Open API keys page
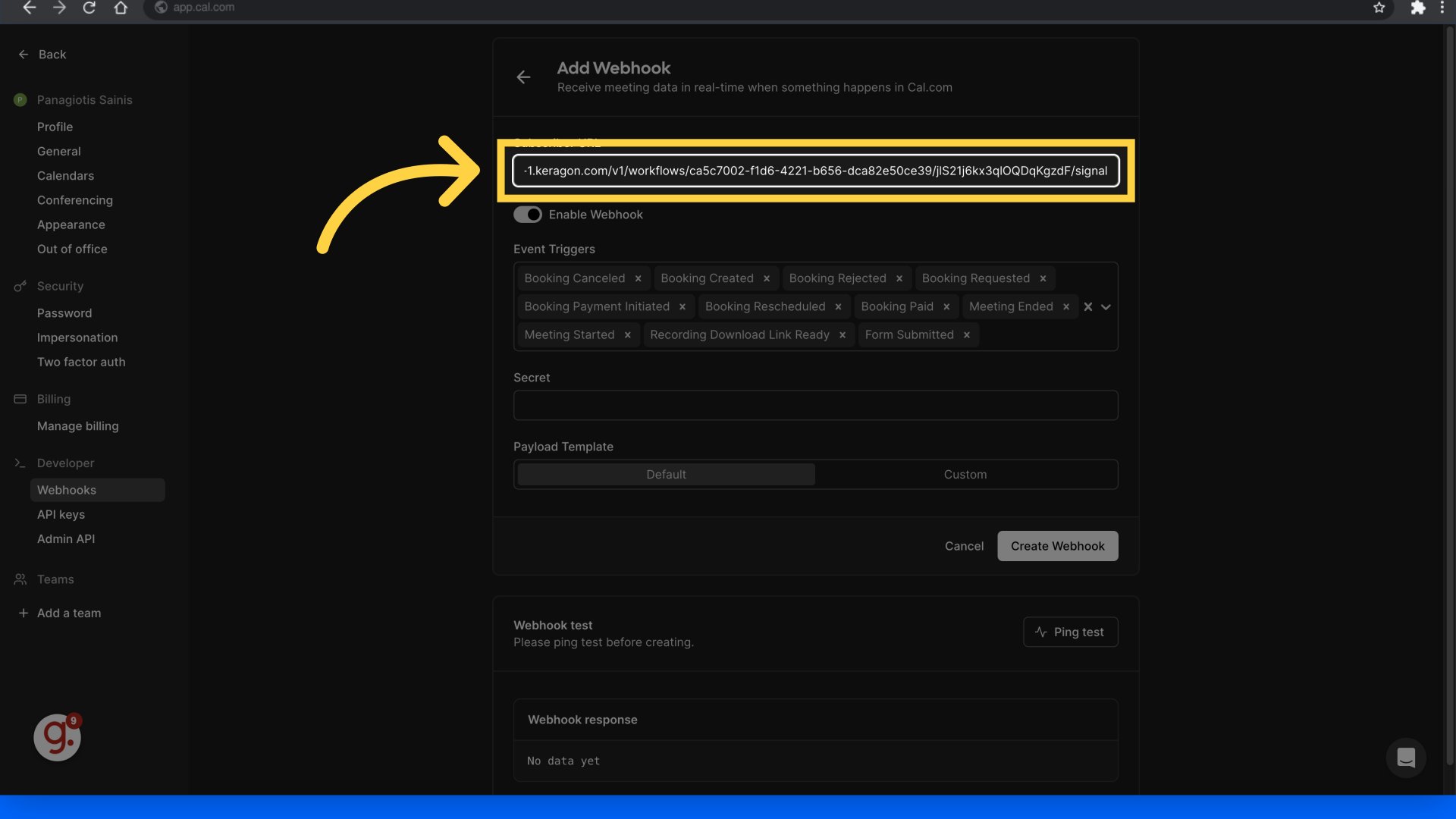Screen dimensions: 1456x819 point(61,514)
